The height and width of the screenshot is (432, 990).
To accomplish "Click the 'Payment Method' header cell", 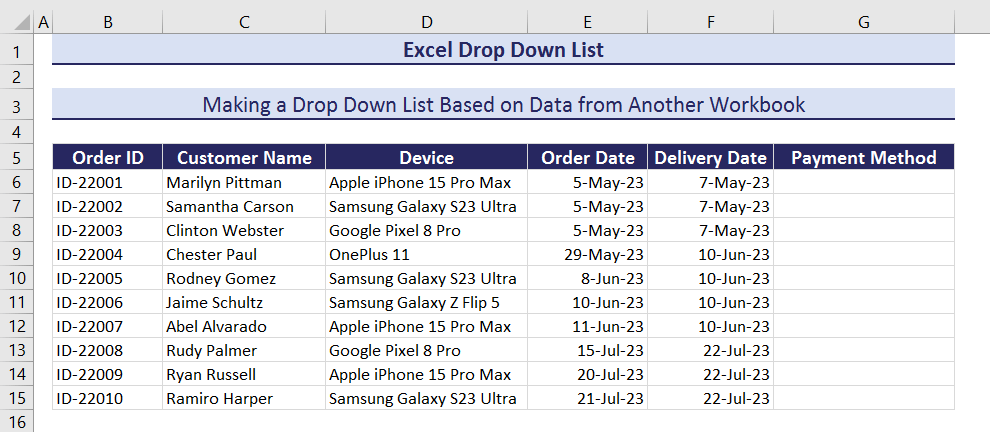I will coord(863,157).
